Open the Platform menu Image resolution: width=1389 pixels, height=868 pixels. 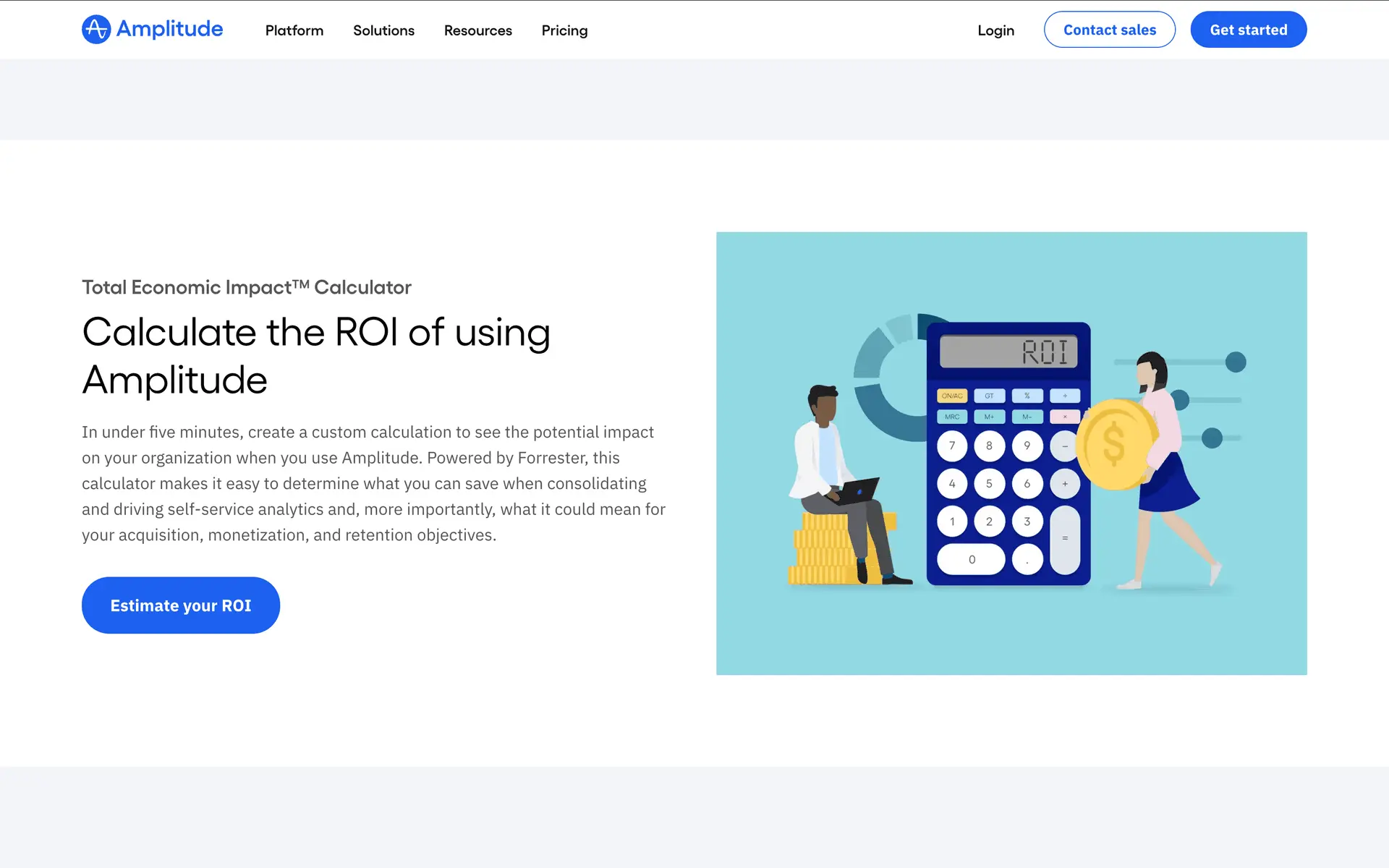tap(294, 30)
